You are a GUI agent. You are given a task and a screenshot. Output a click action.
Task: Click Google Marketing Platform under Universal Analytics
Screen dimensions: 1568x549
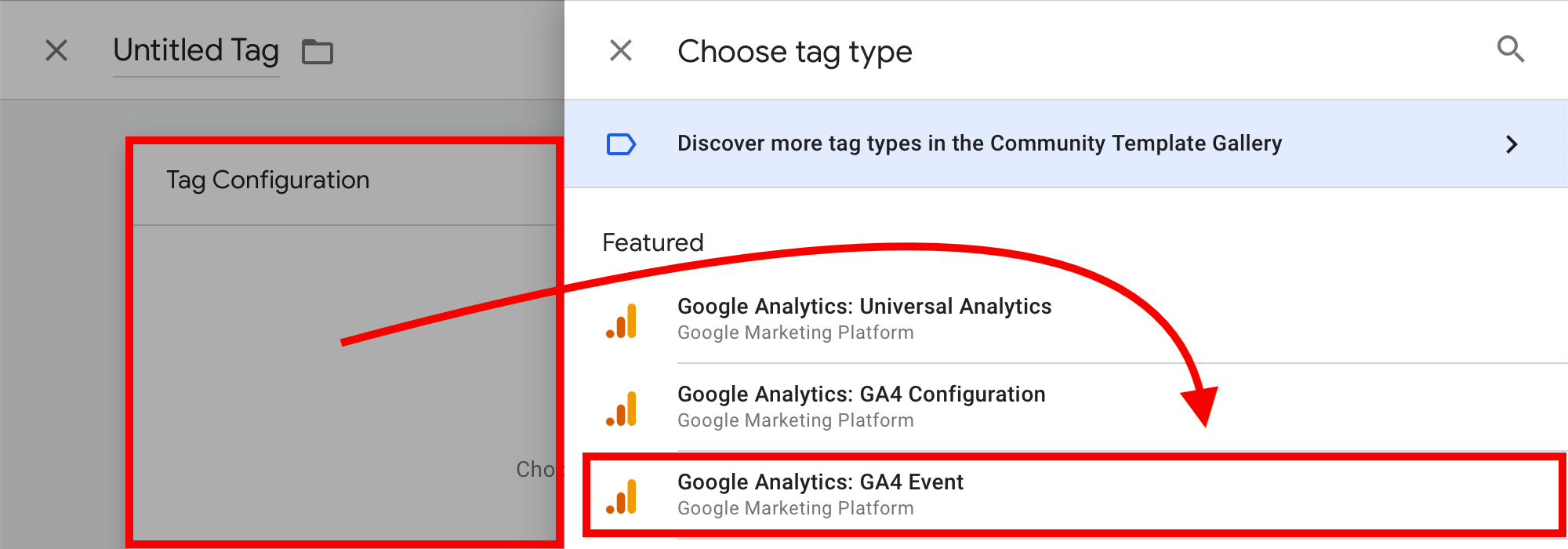click(x=795, y=333)
